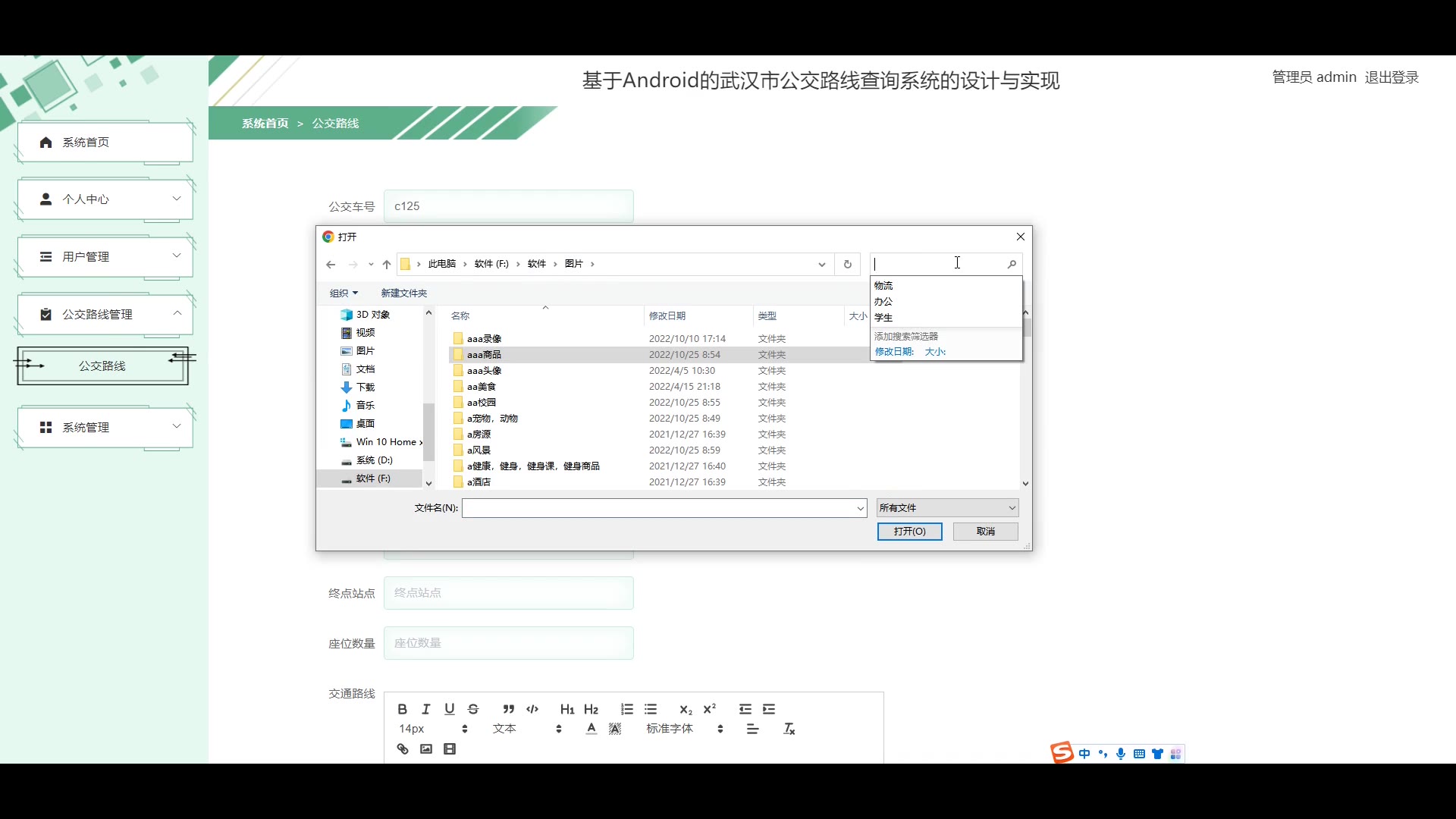Open the recent locations dropdown arrow
This screenshot has width=1456, height=819.
tap(371, 265)
